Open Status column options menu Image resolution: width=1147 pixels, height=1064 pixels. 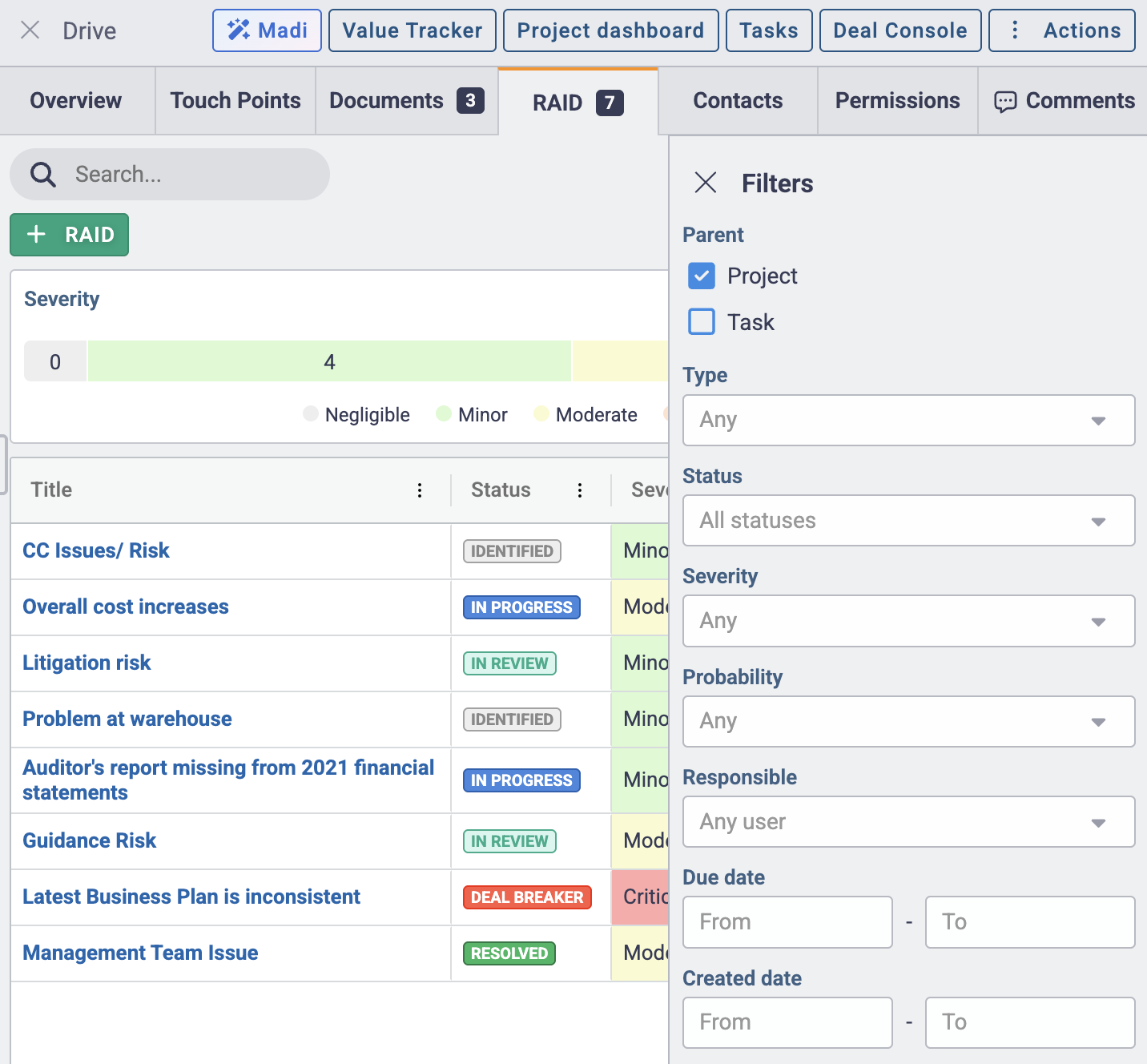coord(580,490)
